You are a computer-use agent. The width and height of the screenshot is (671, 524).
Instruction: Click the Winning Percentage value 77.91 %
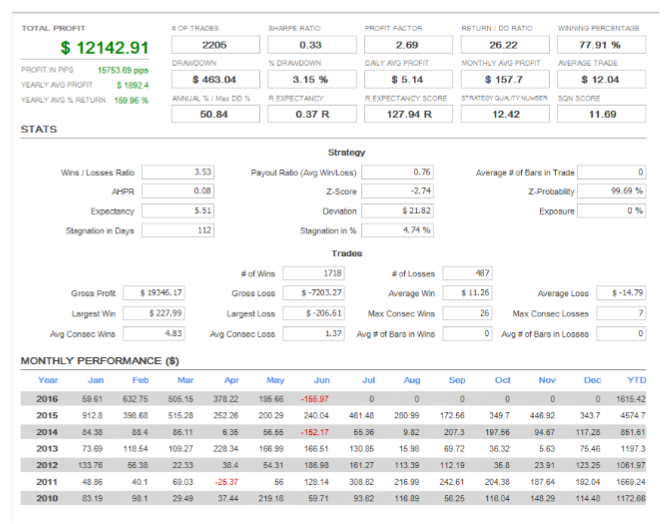(x=601, y=46)
